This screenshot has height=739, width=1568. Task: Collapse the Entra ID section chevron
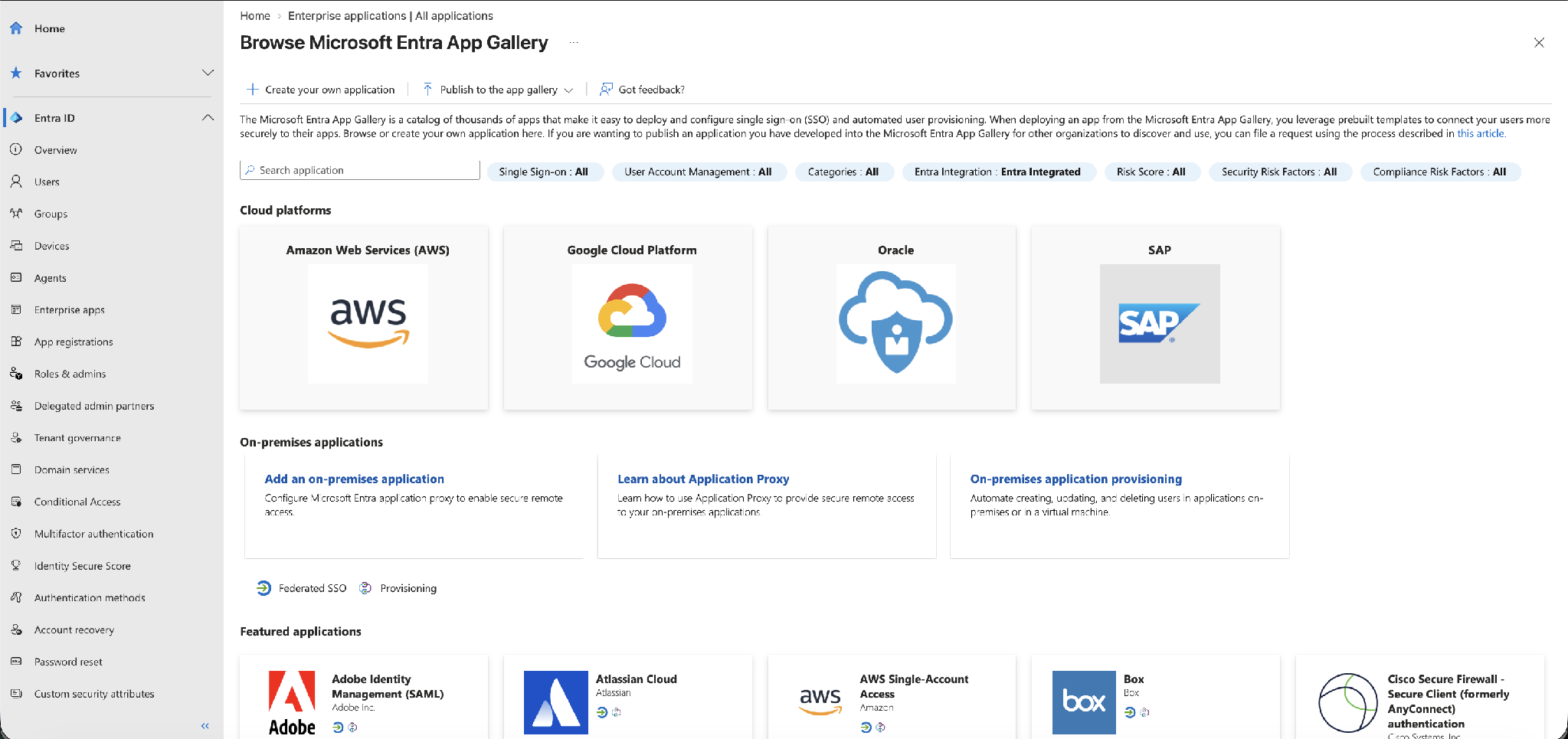point(208,118)
